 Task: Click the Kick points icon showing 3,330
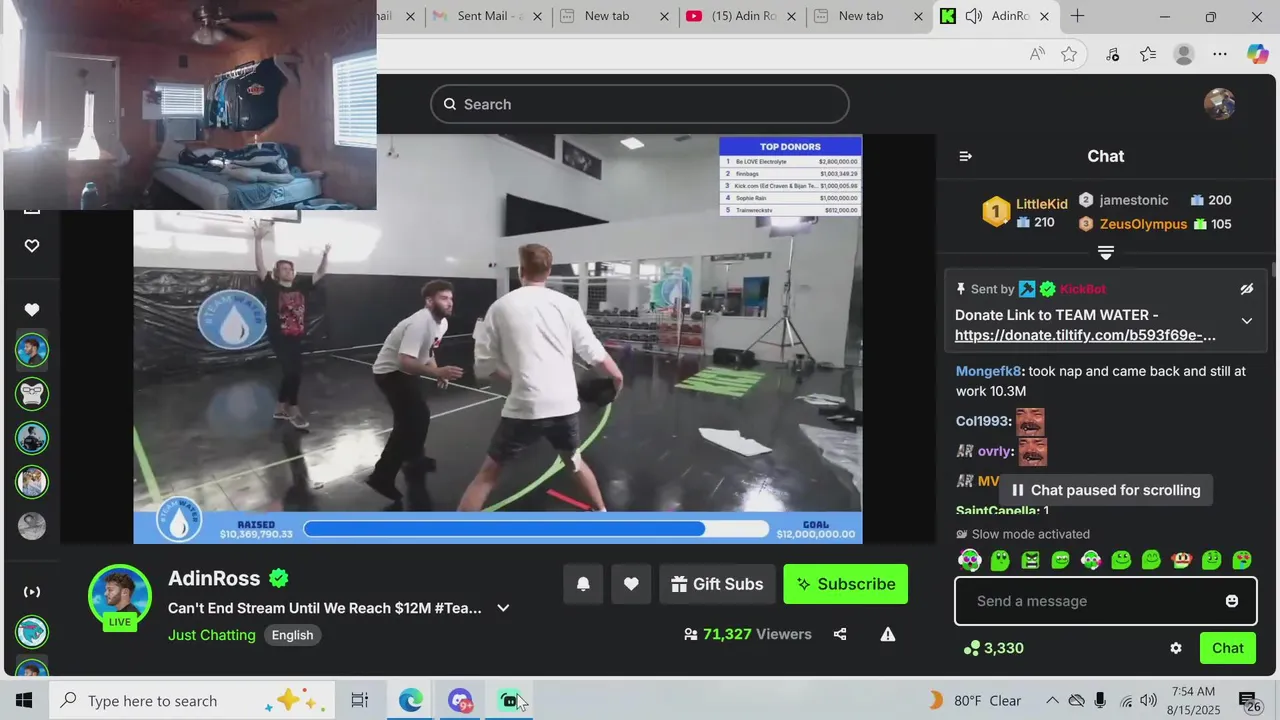tap(971, 648)
